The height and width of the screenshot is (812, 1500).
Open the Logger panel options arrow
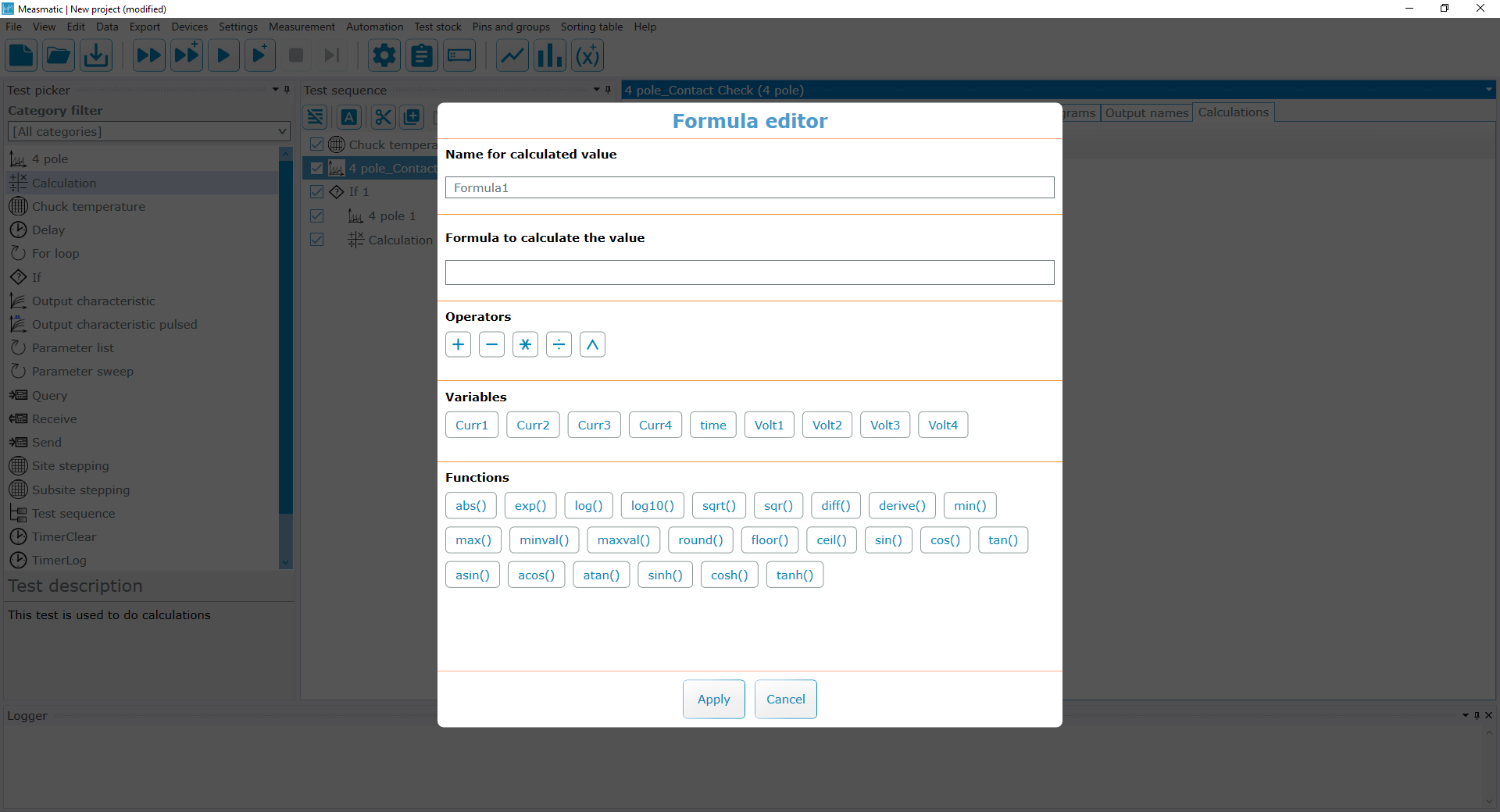(x=1465, y=715)
